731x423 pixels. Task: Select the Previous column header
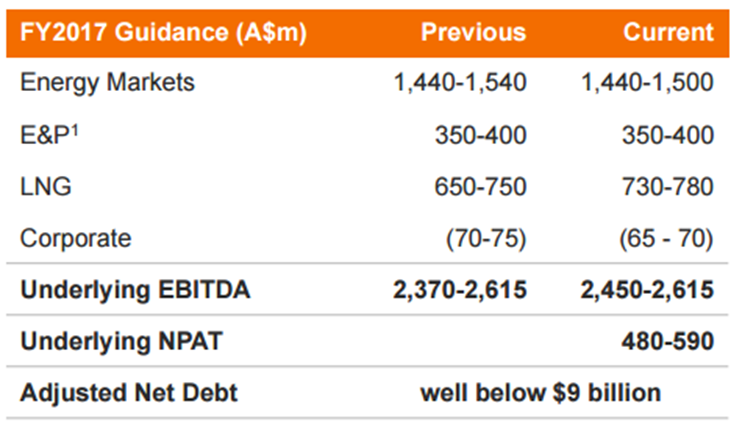point(474,32)
